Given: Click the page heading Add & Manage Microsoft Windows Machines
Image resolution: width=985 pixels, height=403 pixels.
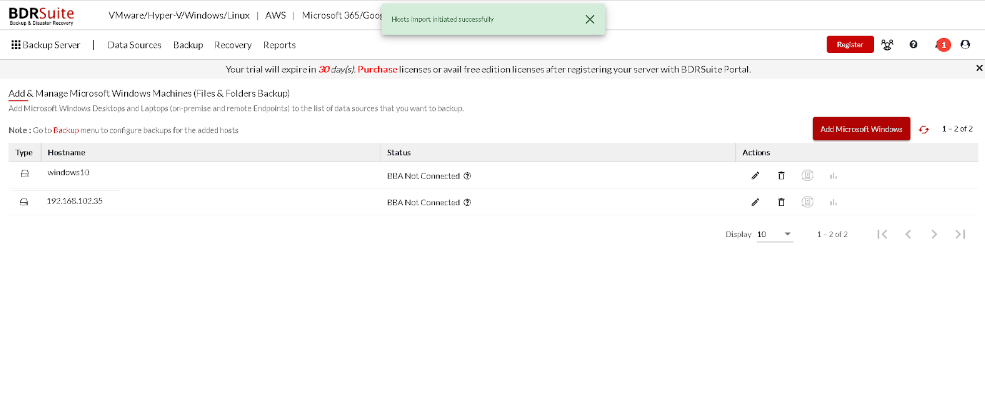Looking at the screenshot, I should (149, 94).
